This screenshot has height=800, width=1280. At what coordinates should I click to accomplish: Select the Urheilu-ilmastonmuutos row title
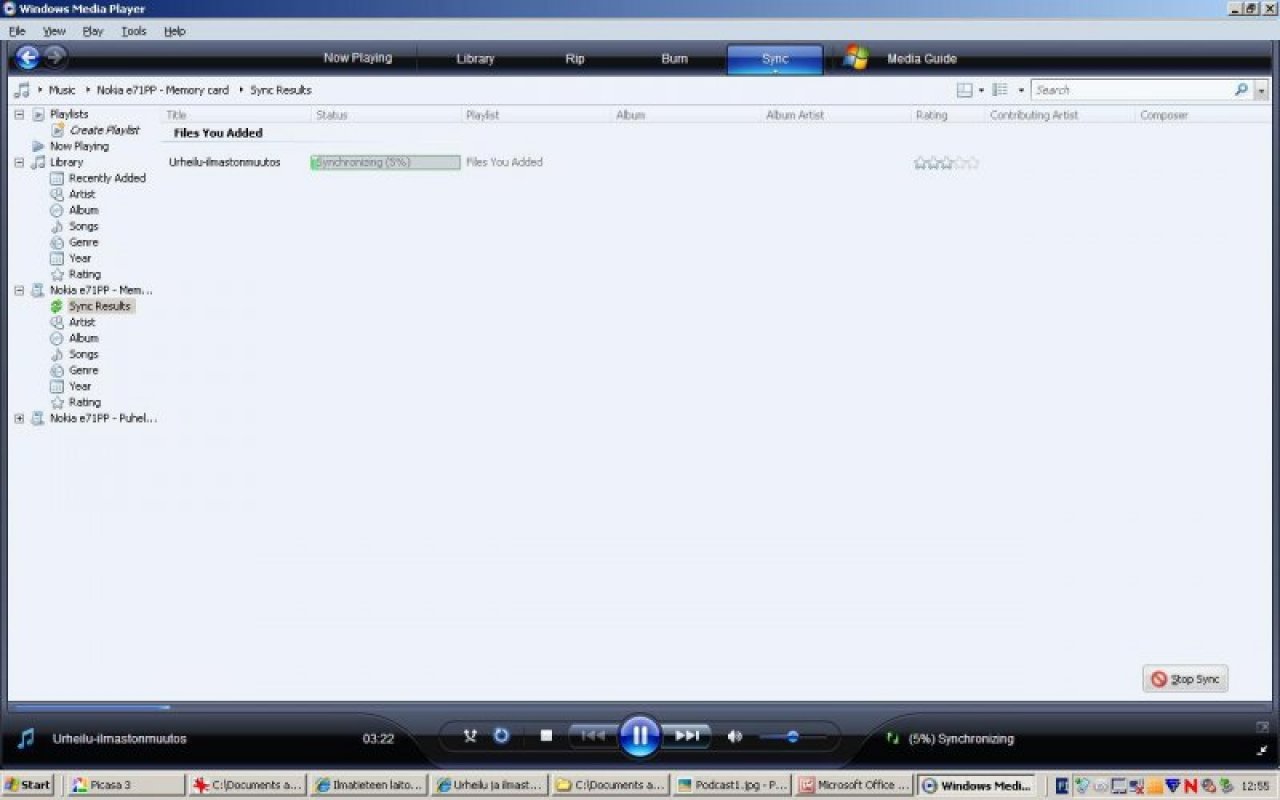click(x=224, y=162)
